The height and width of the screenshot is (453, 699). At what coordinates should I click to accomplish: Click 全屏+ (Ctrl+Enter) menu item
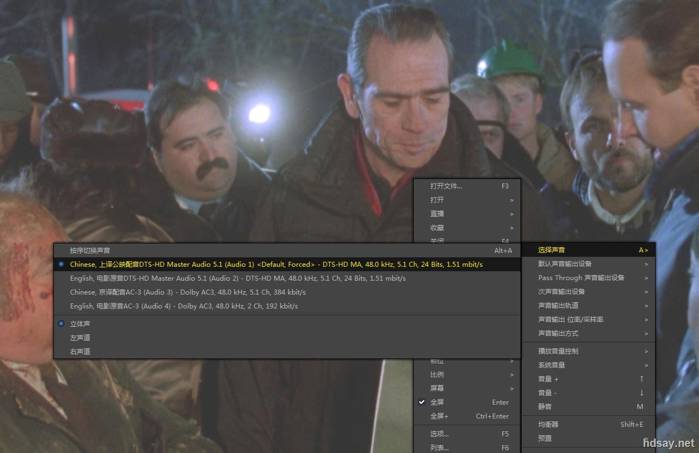pos(467,416)
